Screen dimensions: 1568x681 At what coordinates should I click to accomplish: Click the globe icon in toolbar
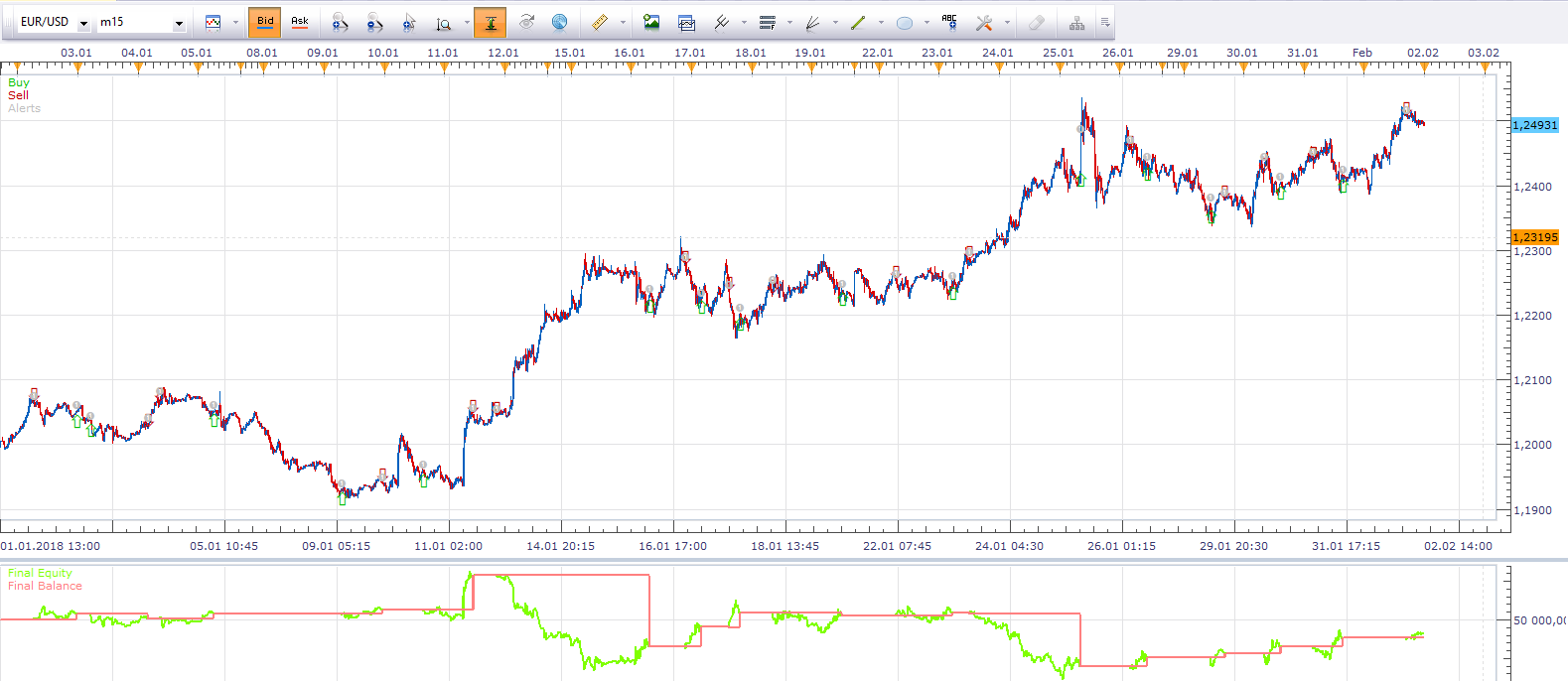tap(560, 22)
